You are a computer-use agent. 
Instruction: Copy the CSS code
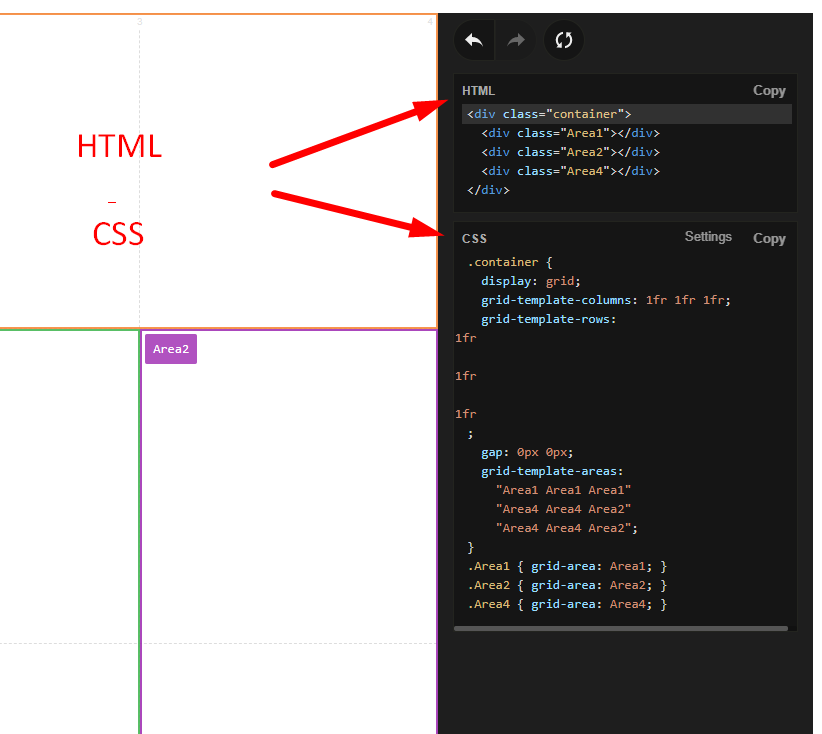pyautogui.click(x=769, y=238)
